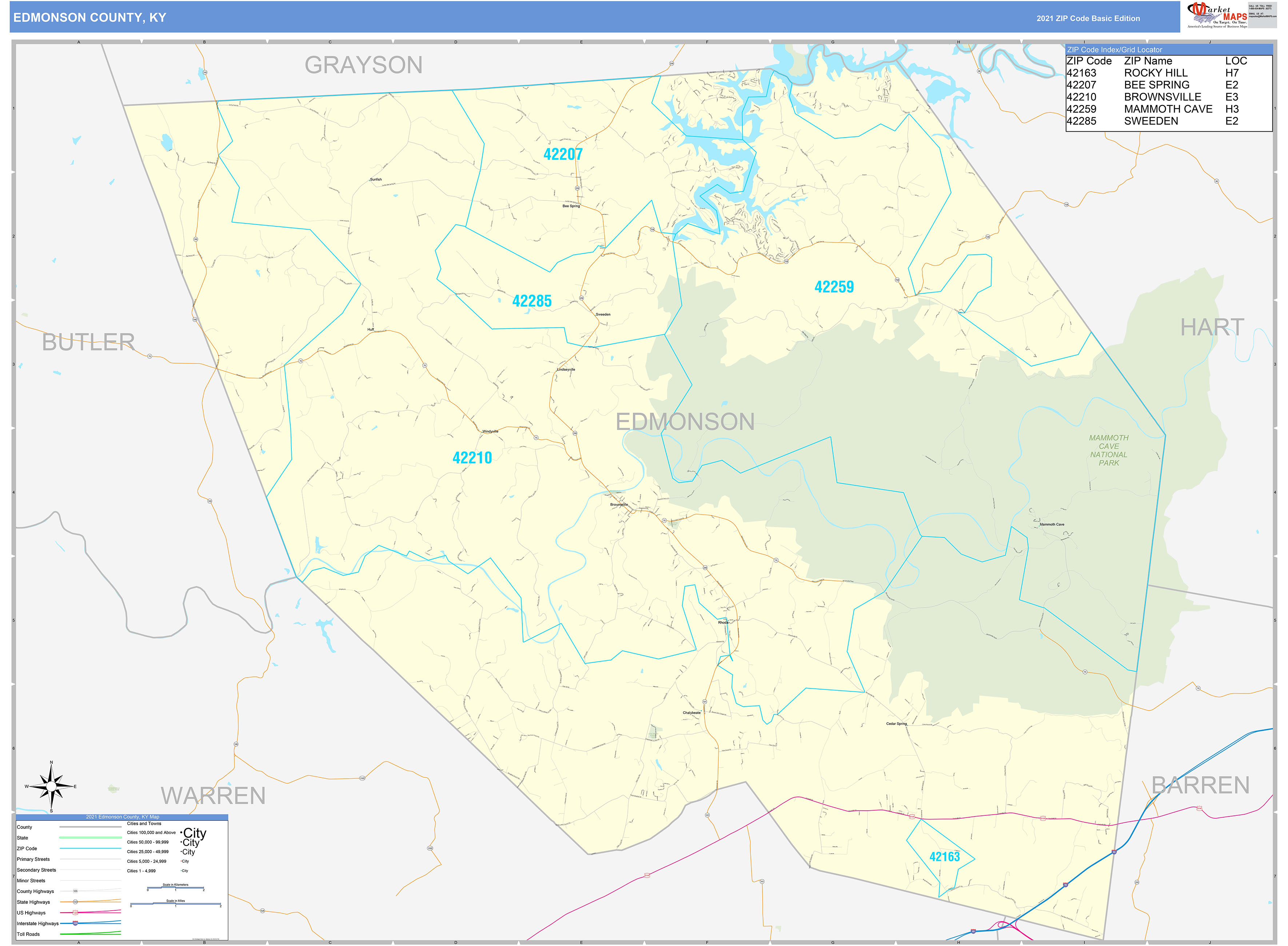Click the BARREN county label
Viewport: 1288px width, 946px height.
(1200, 785)
